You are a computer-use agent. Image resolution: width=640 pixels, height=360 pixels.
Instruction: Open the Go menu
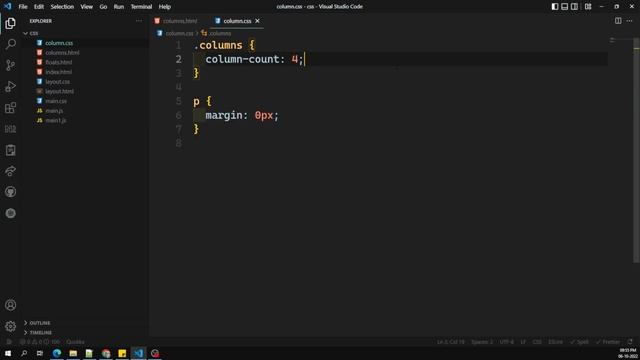(x=103, y=7)
